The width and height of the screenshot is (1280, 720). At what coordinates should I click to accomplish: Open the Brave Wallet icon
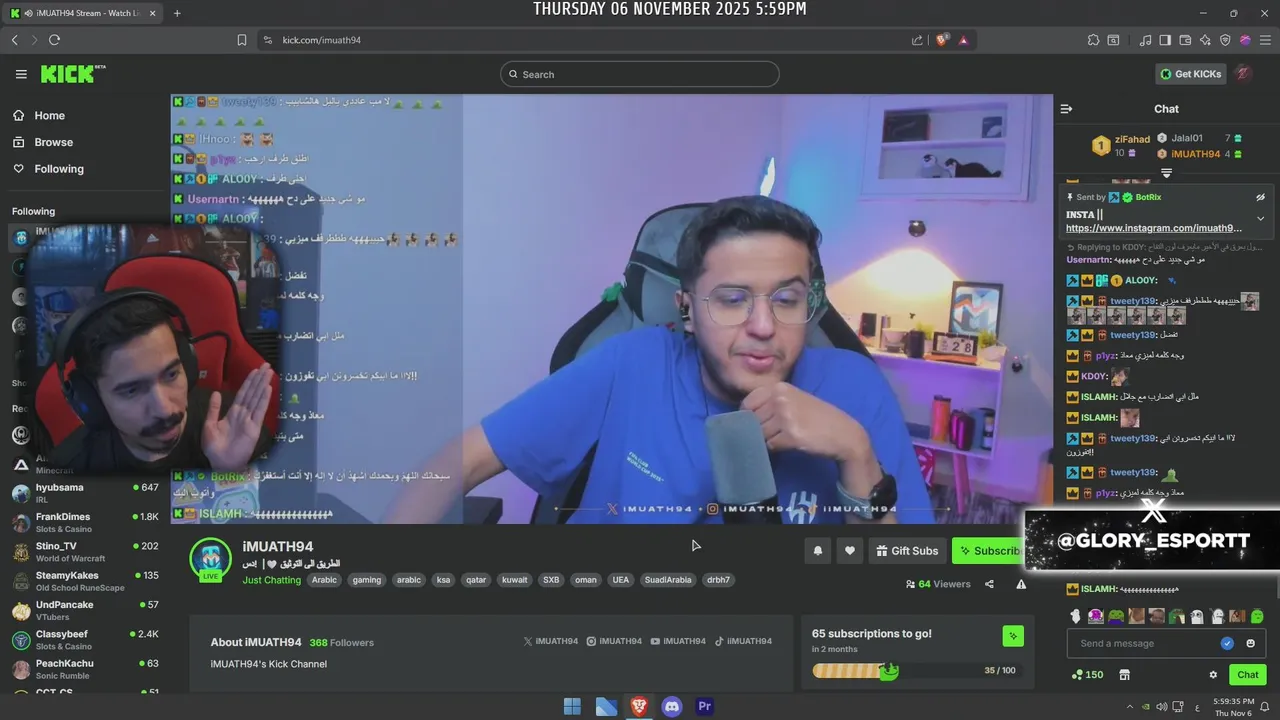tap(1185, 40)
